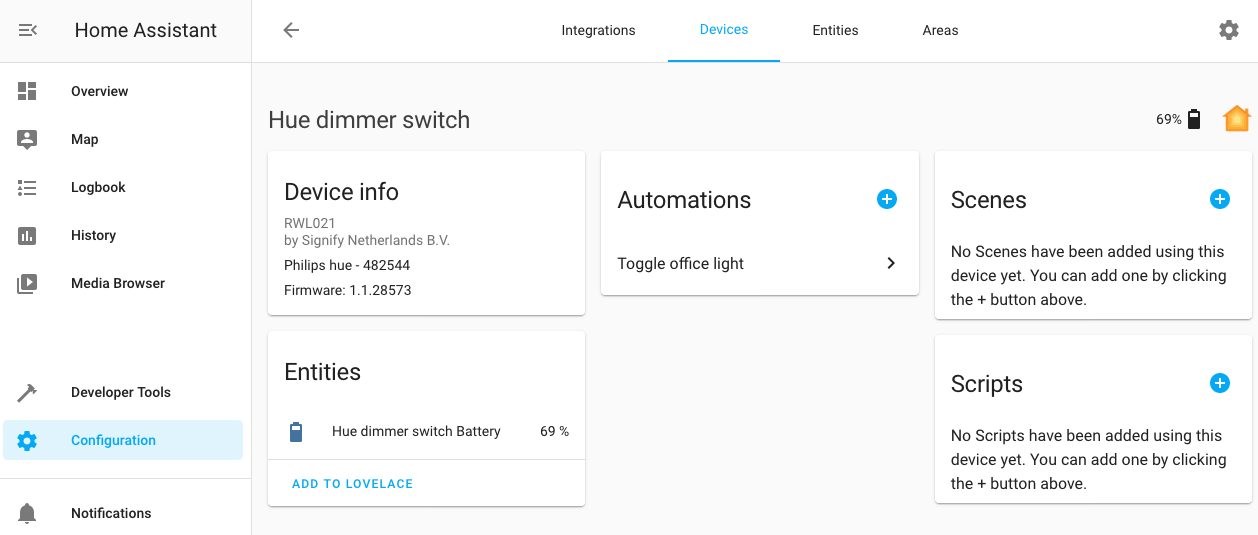Open Logbook from the sidebar
This screenshot has width=1258, height=535.
[x=98, y=187]
